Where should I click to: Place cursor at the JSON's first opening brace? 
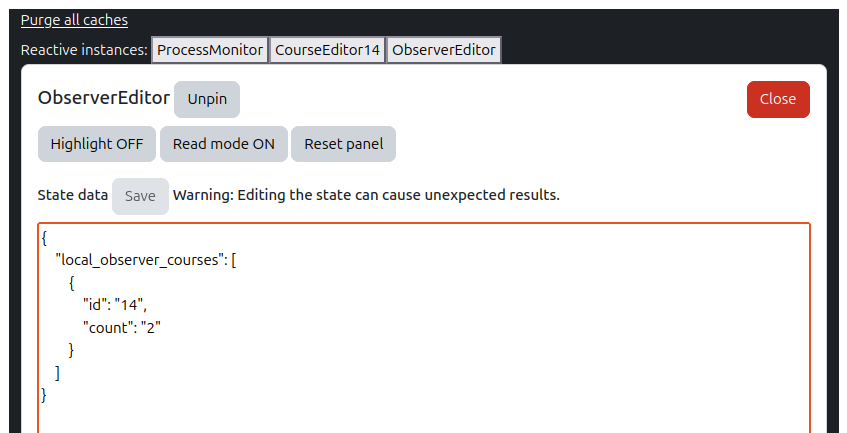(x=45, y=239)
